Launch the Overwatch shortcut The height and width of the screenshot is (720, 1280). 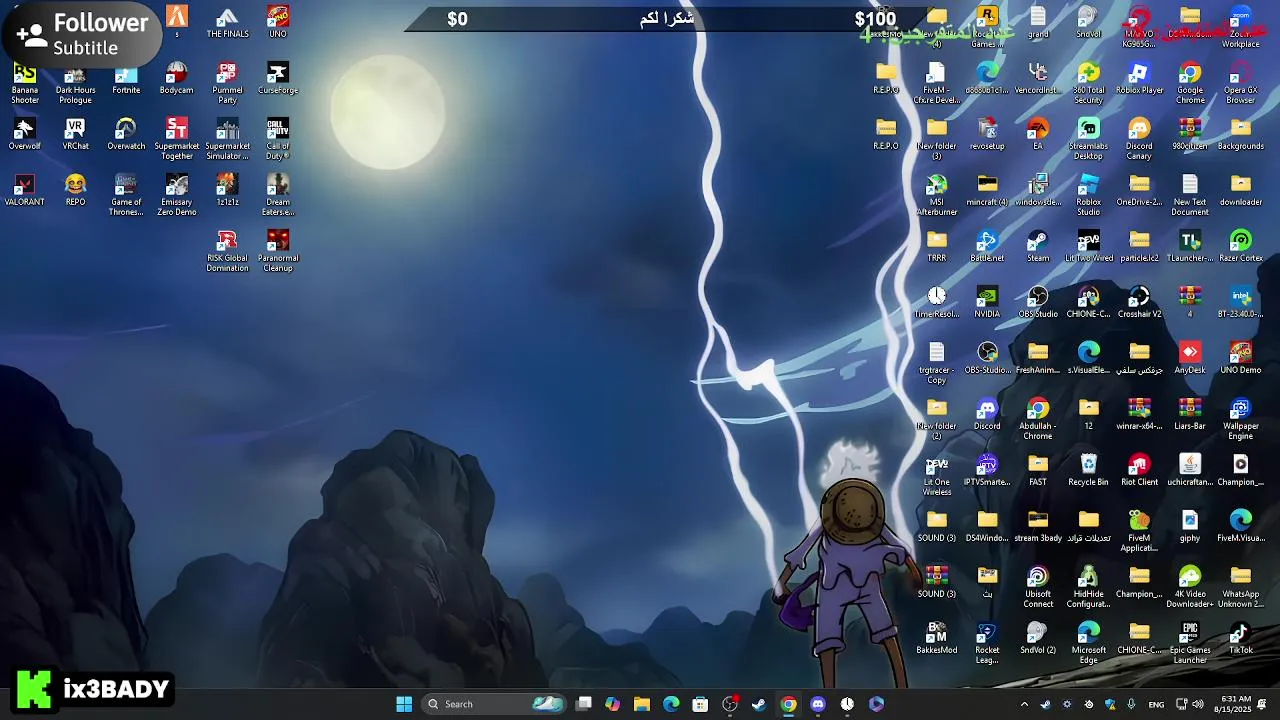(126, 135)
